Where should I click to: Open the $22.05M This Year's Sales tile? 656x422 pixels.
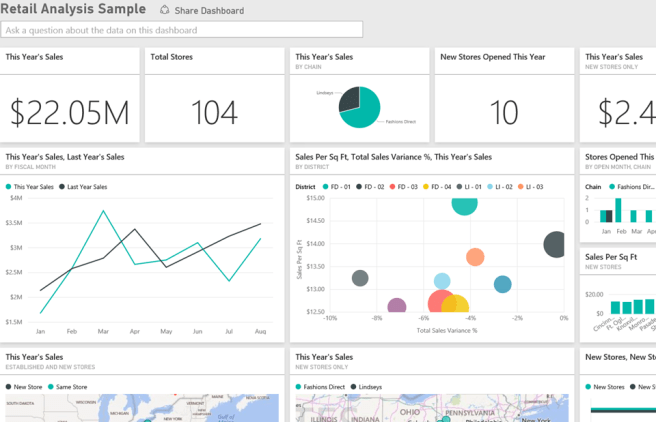[x=70, y=112]
